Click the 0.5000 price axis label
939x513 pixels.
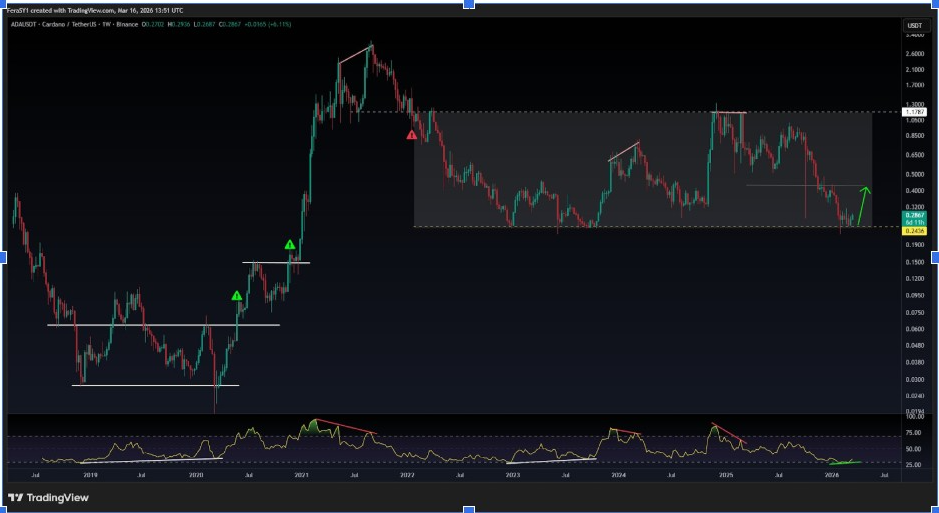916,175
